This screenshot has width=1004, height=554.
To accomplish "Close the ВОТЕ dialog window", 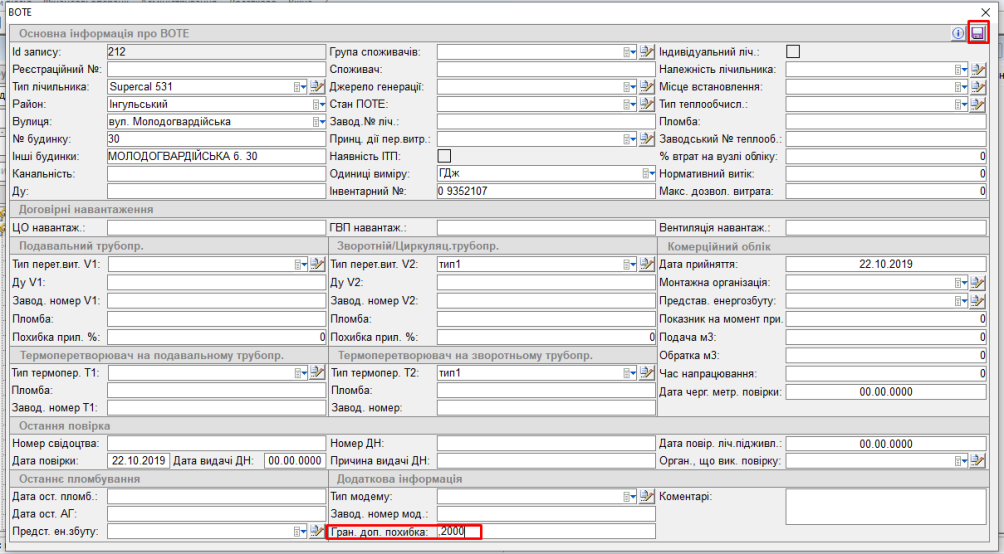I will (985, 11).
